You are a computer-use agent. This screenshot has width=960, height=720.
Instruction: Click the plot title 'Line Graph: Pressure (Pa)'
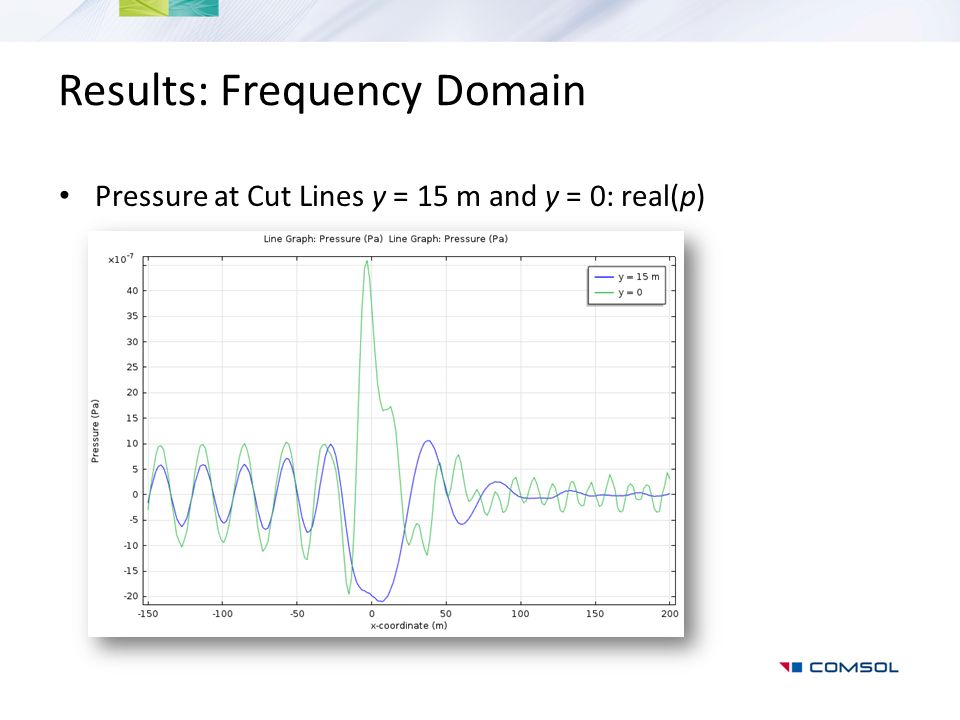[x=386, y=239]
